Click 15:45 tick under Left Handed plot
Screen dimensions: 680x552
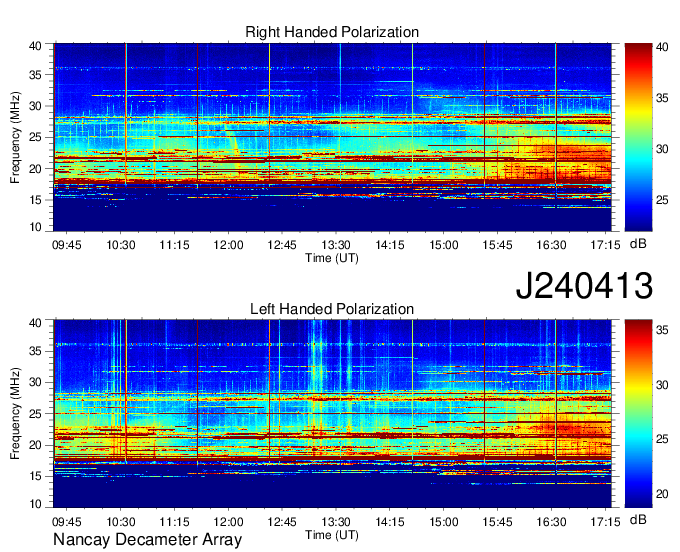tap(497, 521)
